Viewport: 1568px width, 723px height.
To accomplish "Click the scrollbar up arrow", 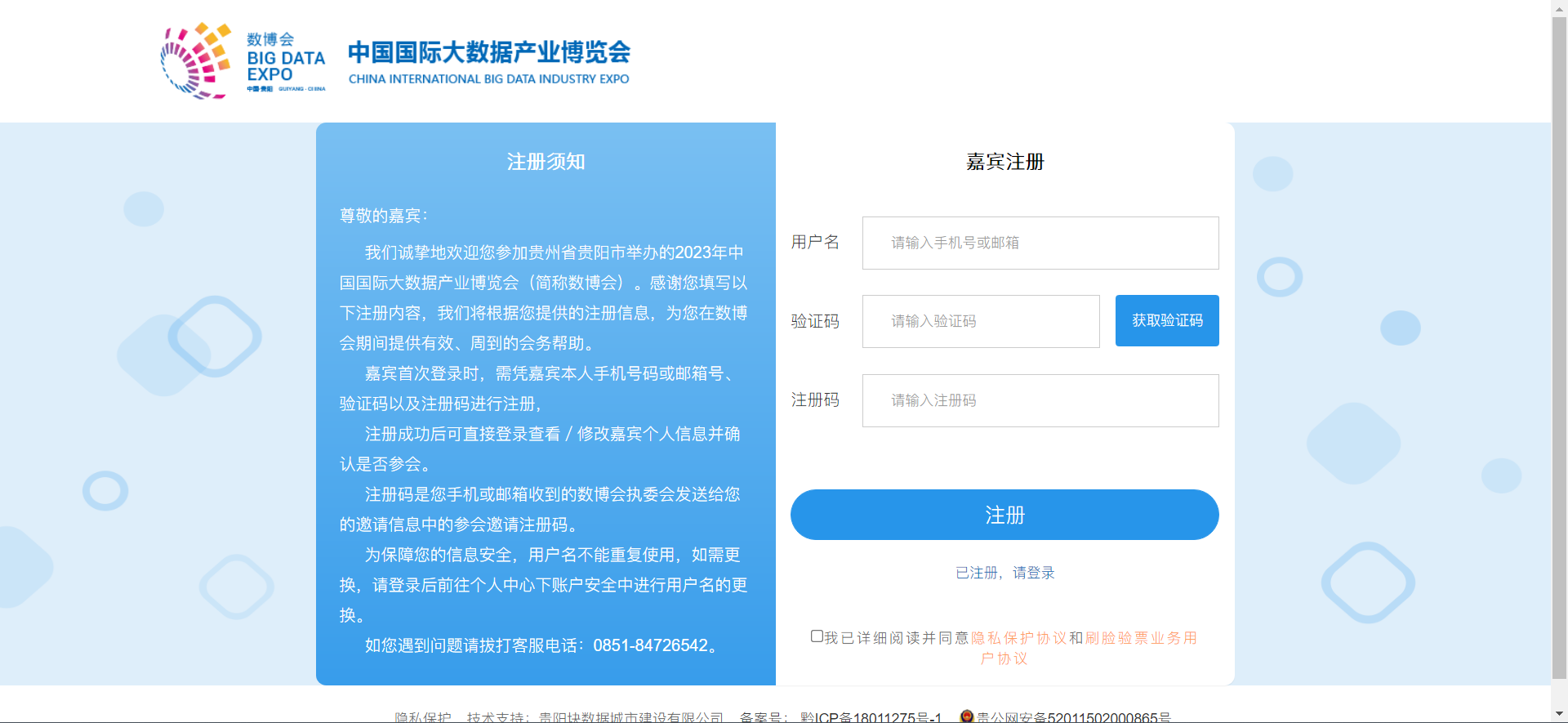I will [1559, 7].
